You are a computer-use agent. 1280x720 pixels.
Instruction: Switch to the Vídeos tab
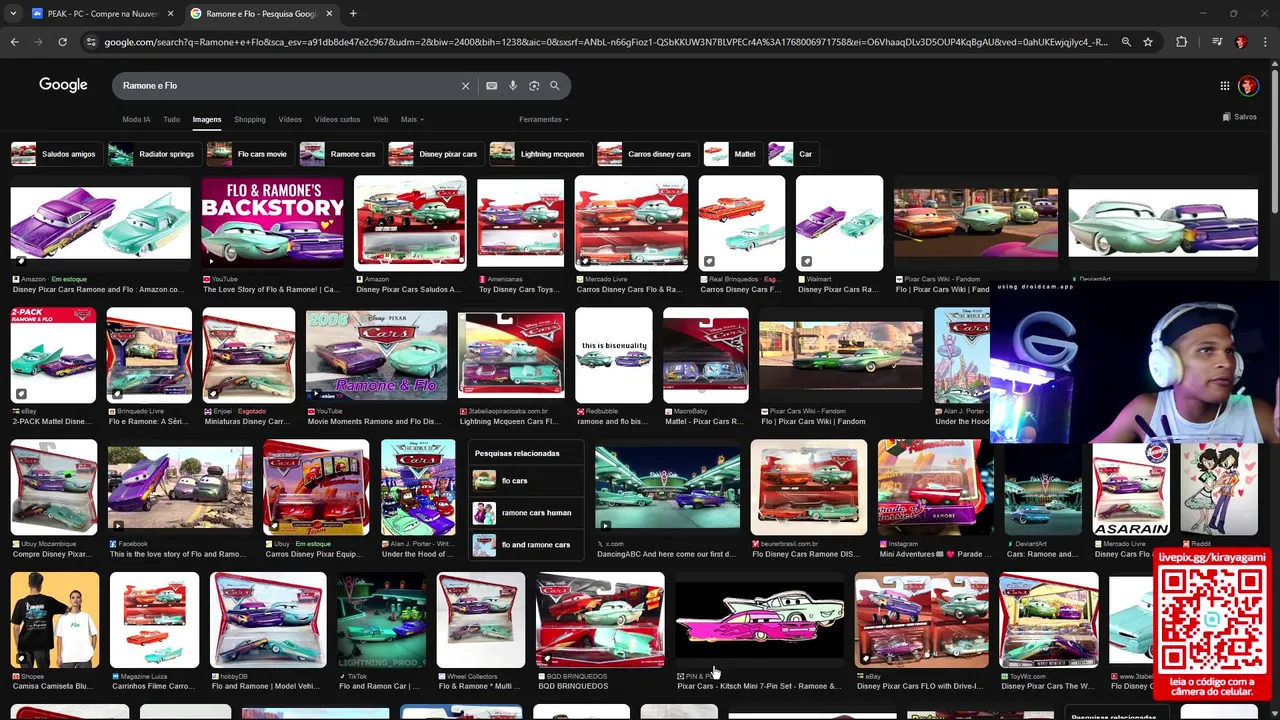tap(290, 120)
